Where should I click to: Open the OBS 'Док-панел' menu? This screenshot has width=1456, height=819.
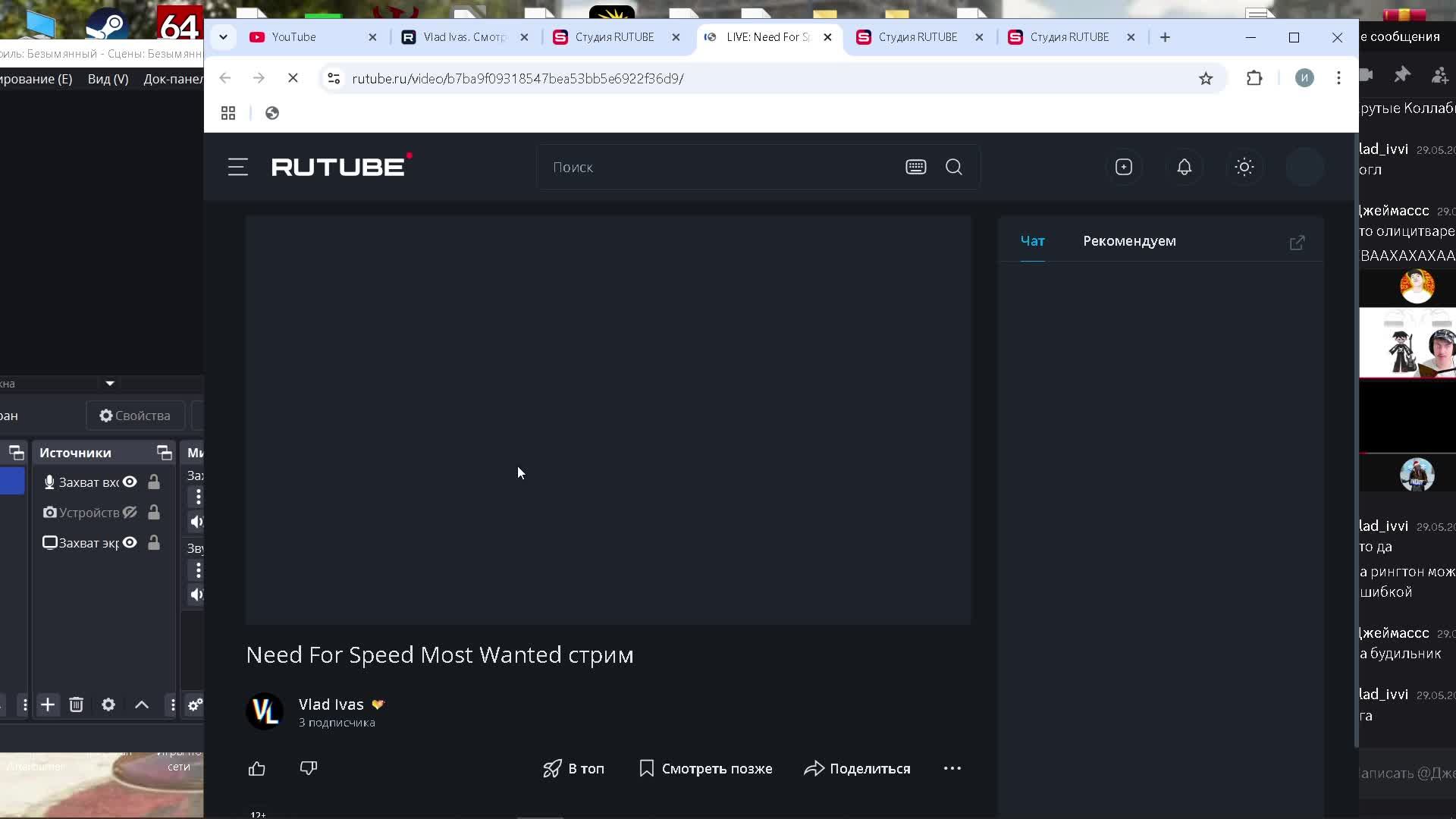click(x=173, y=79)
